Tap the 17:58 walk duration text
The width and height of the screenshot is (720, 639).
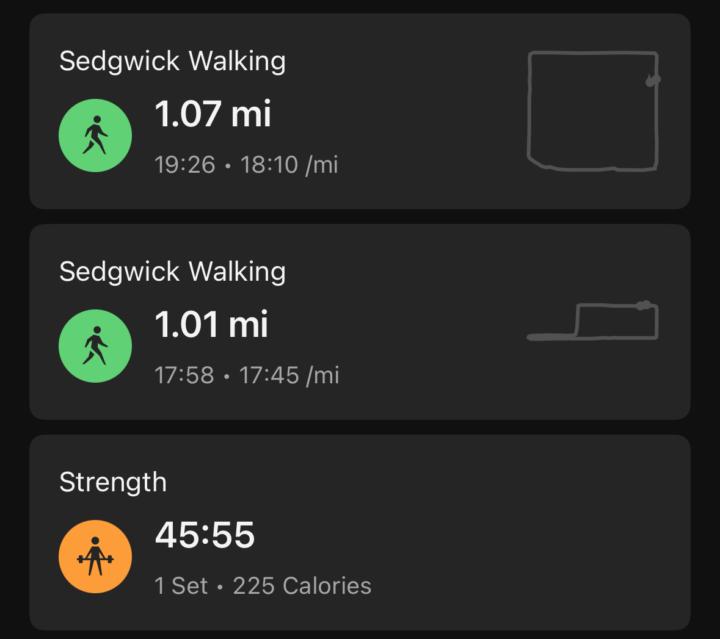[x=185, y=376]
